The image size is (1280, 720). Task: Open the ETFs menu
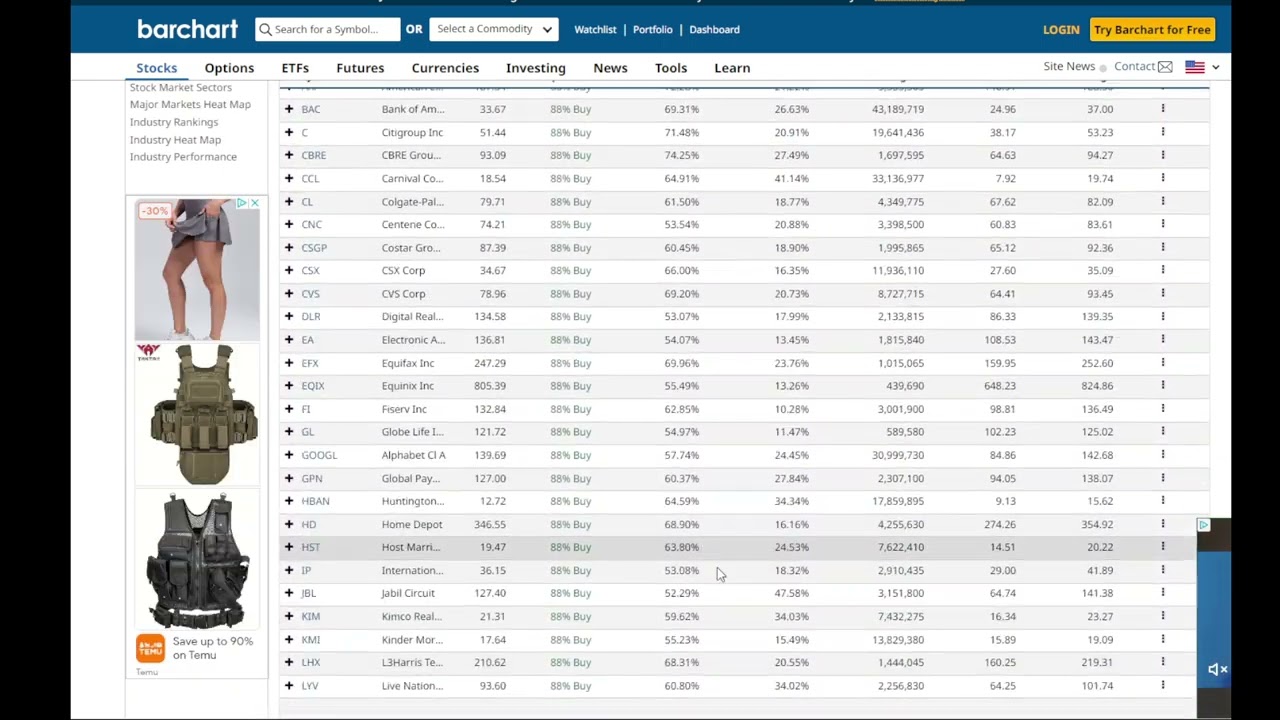[295, 68]
